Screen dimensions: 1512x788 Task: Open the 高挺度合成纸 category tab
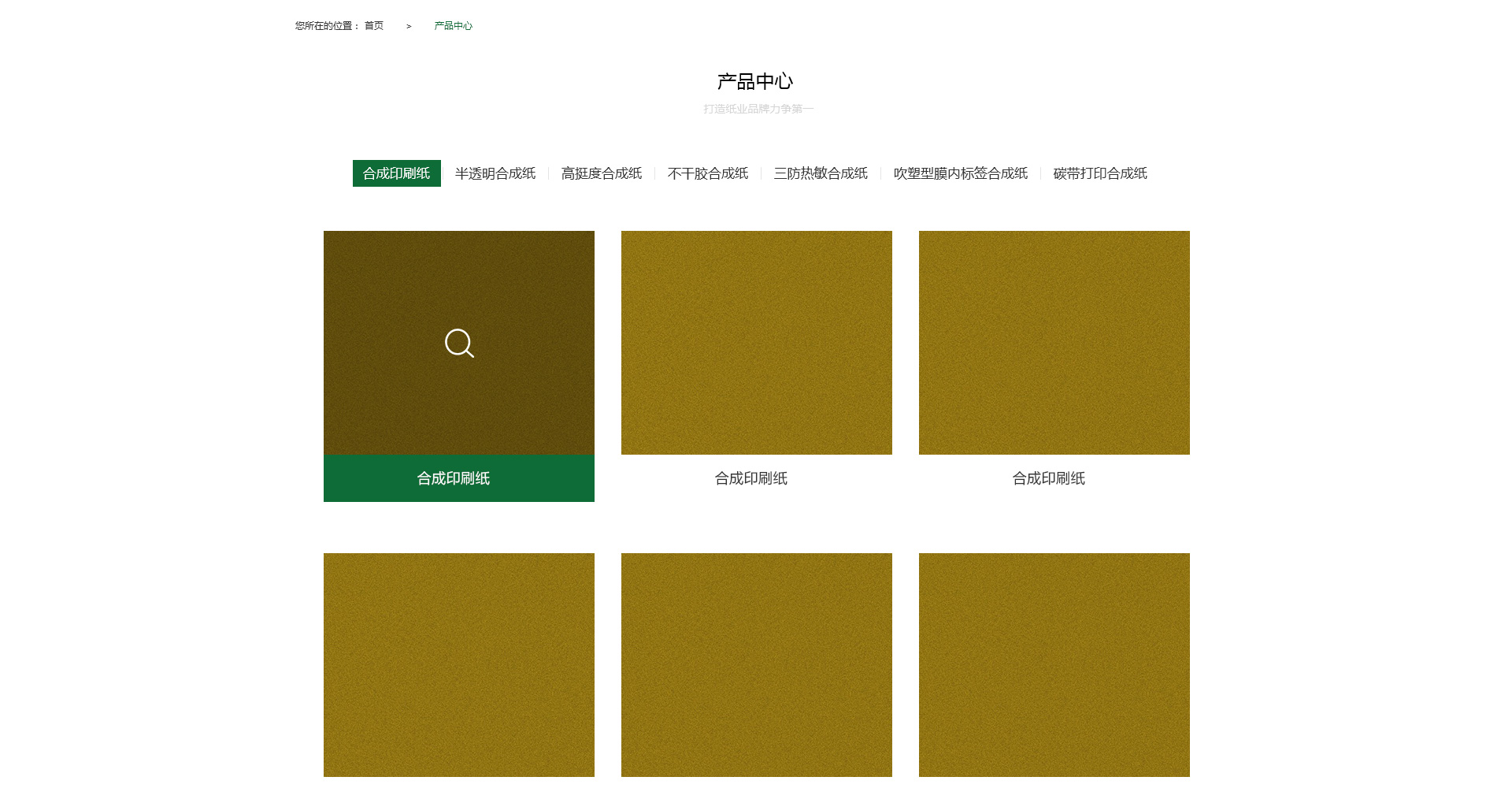click(x=601, y=173)
